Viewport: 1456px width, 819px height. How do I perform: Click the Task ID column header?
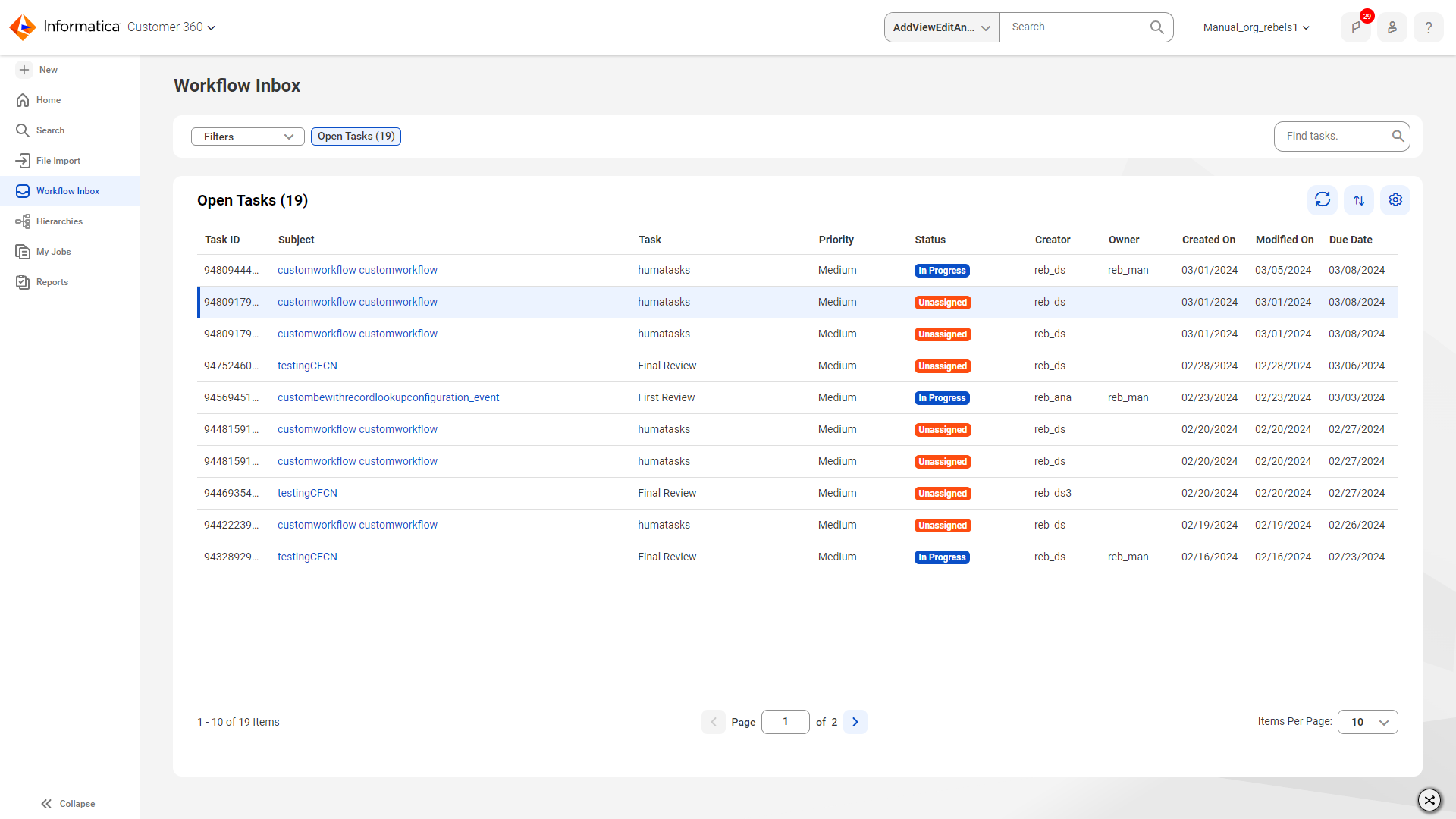tap(222, 240)
